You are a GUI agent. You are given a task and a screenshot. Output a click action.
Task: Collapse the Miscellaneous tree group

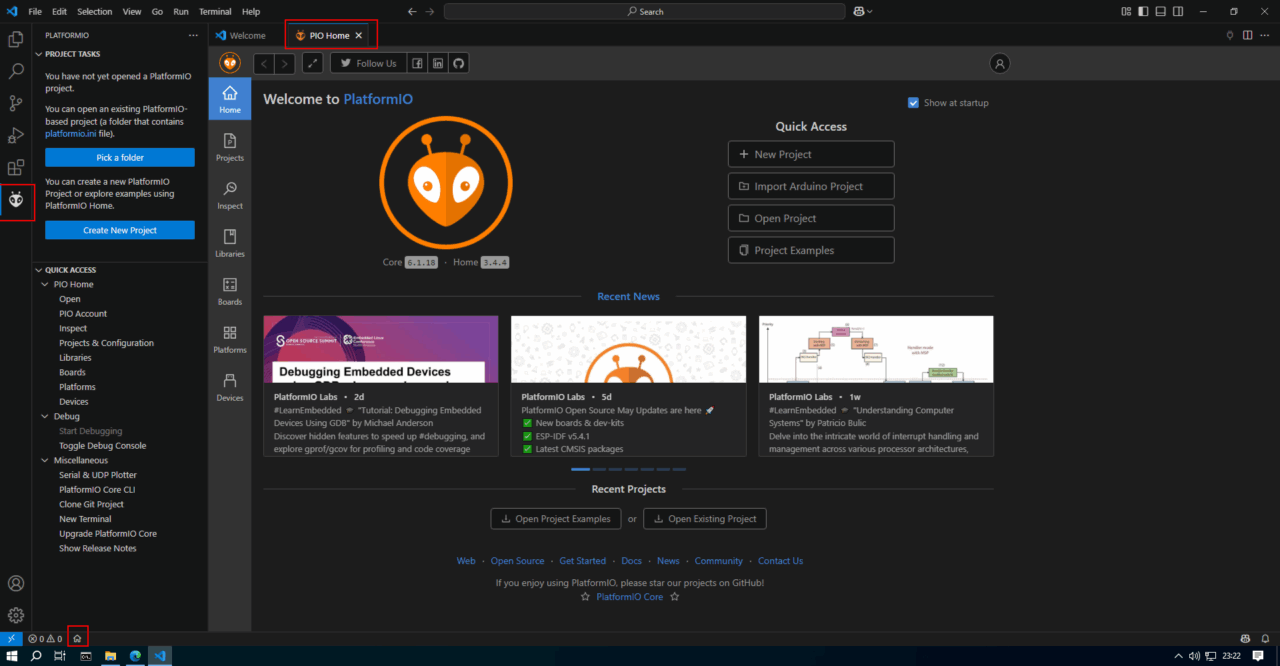coord(45,460)
